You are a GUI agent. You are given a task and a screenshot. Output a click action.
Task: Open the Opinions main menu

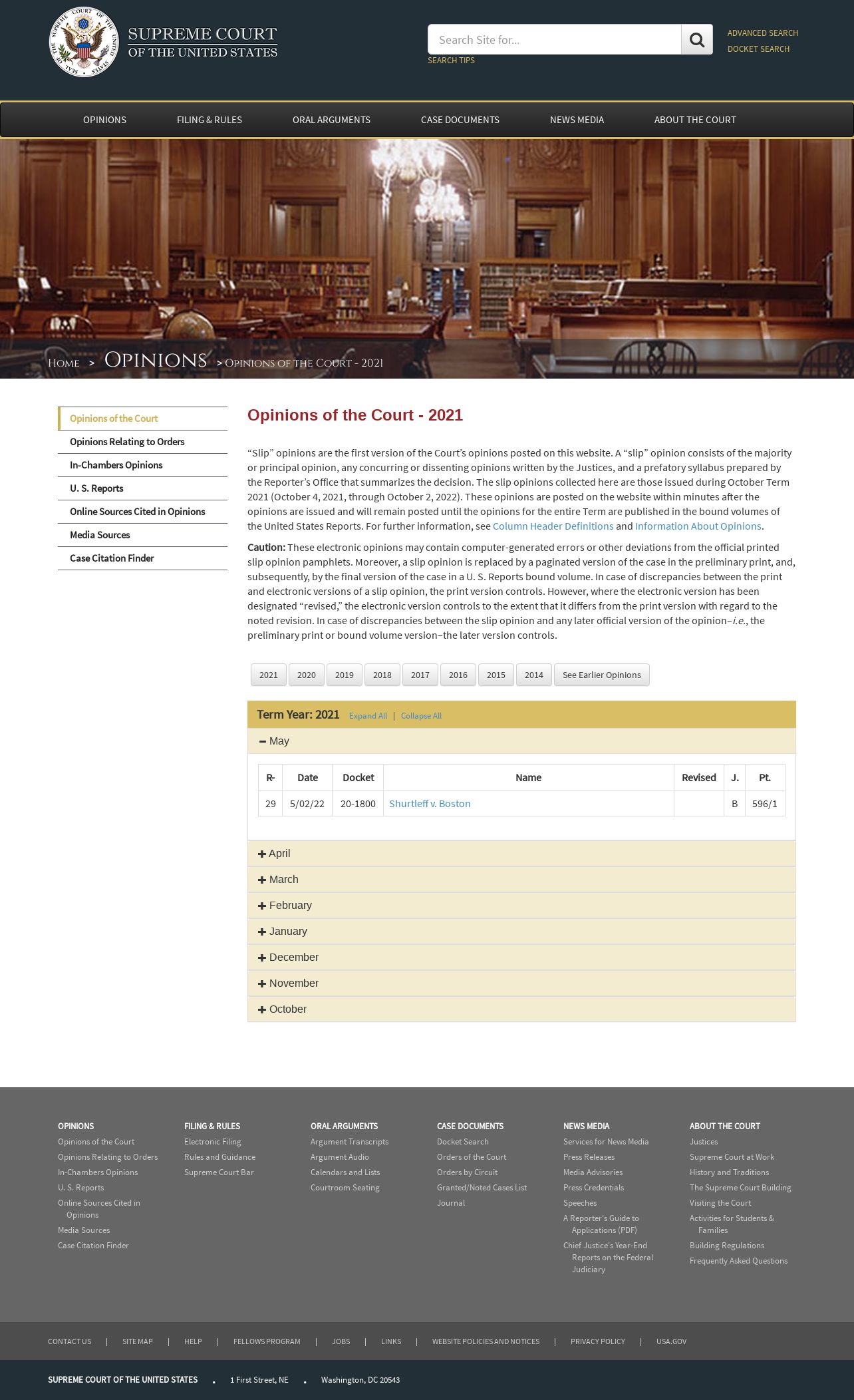click(x=104, y=120)
